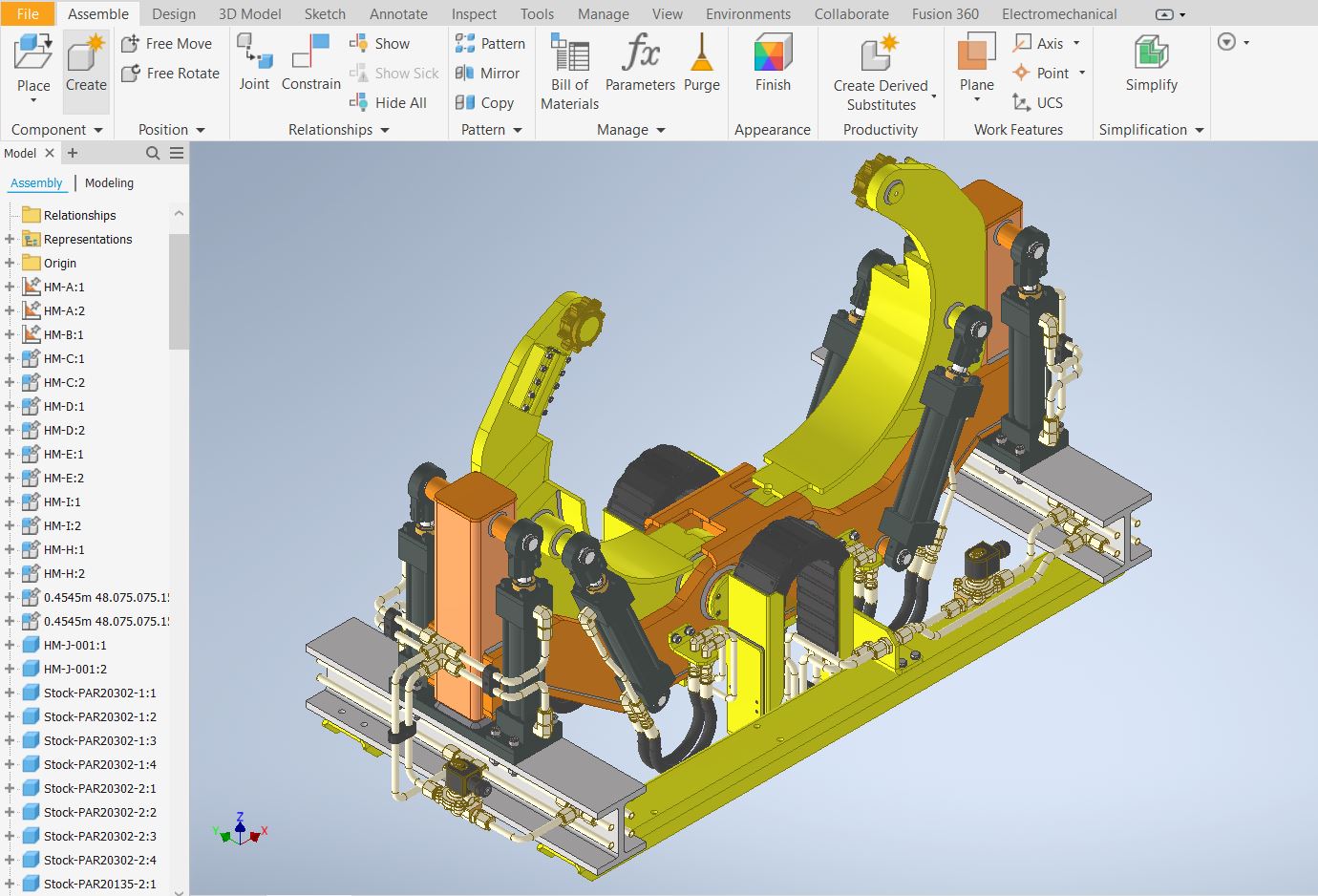The image size is (1318, 896).
Task: Switch to the Design ribbon tab
Action: pos(174,14)
